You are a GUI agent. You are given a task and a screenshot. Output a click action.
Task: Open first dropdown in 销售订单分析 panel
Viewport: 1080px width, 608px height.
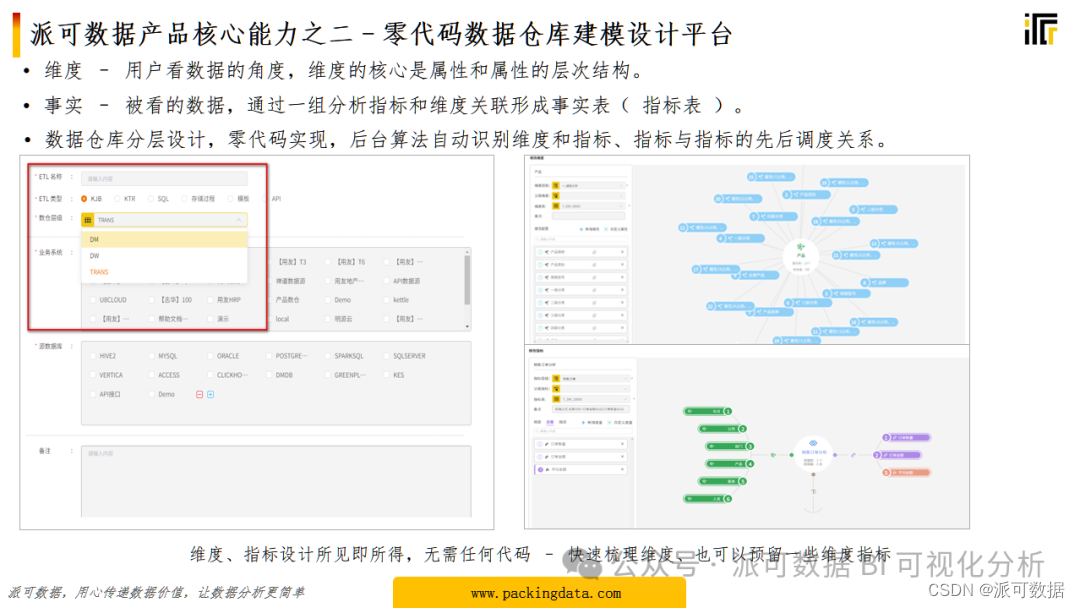point(591,378)
